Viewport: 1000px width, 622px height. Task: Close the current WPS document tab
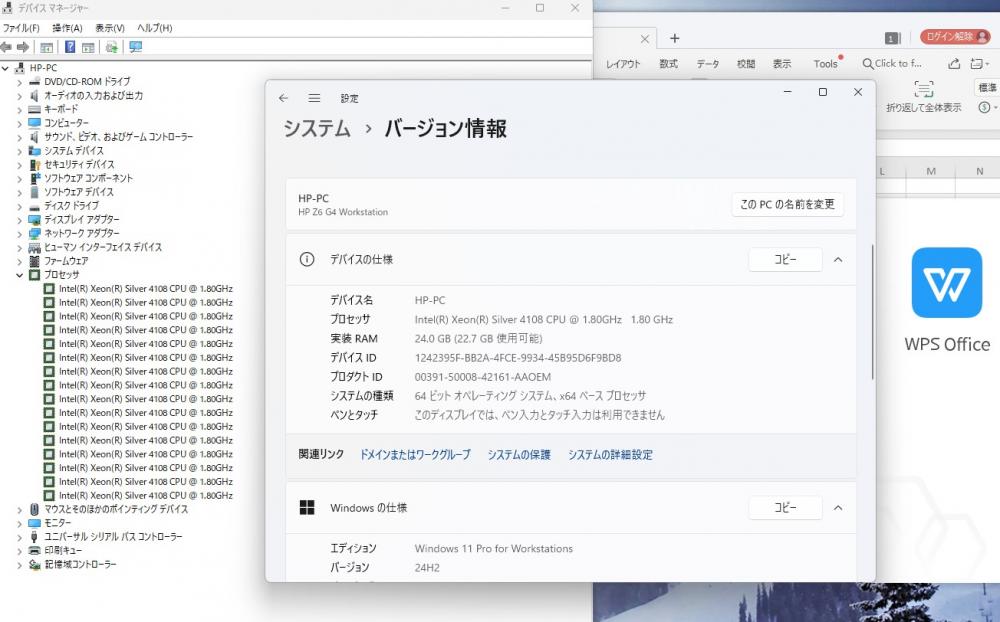click(x=645, y=39)
